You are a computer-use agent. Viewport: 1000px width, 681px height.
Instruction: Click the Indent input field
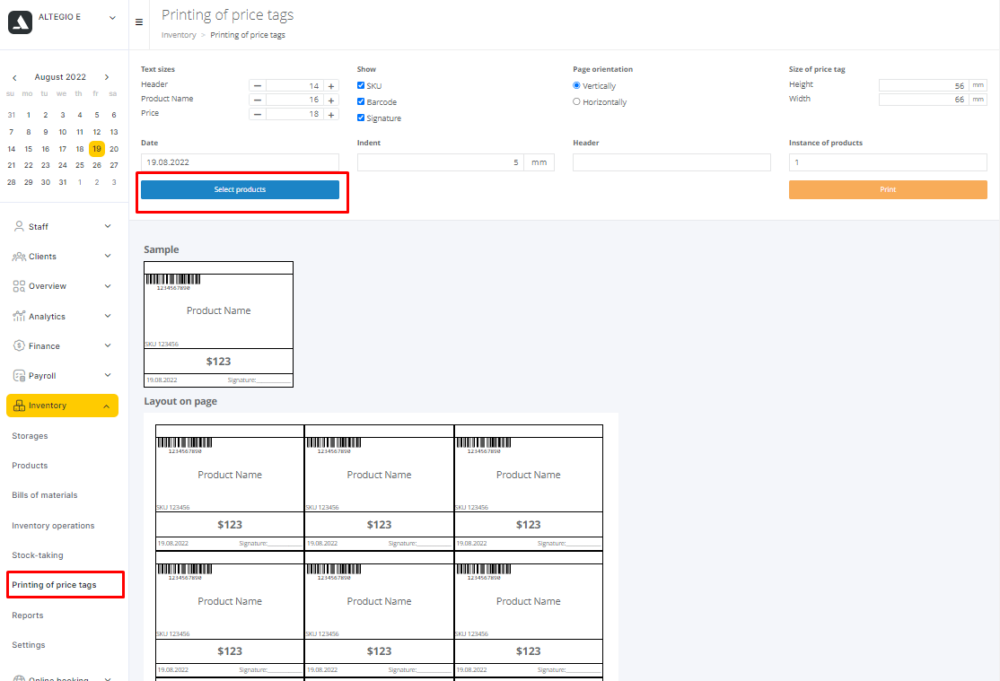coord(441,163)
